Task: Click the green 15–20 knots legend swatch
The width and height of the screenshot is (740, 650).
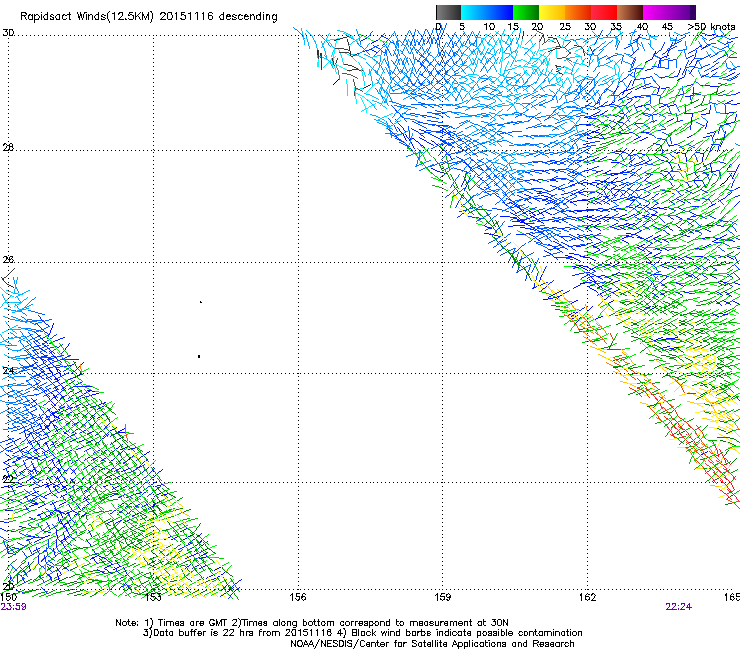Action: point(526,12)
